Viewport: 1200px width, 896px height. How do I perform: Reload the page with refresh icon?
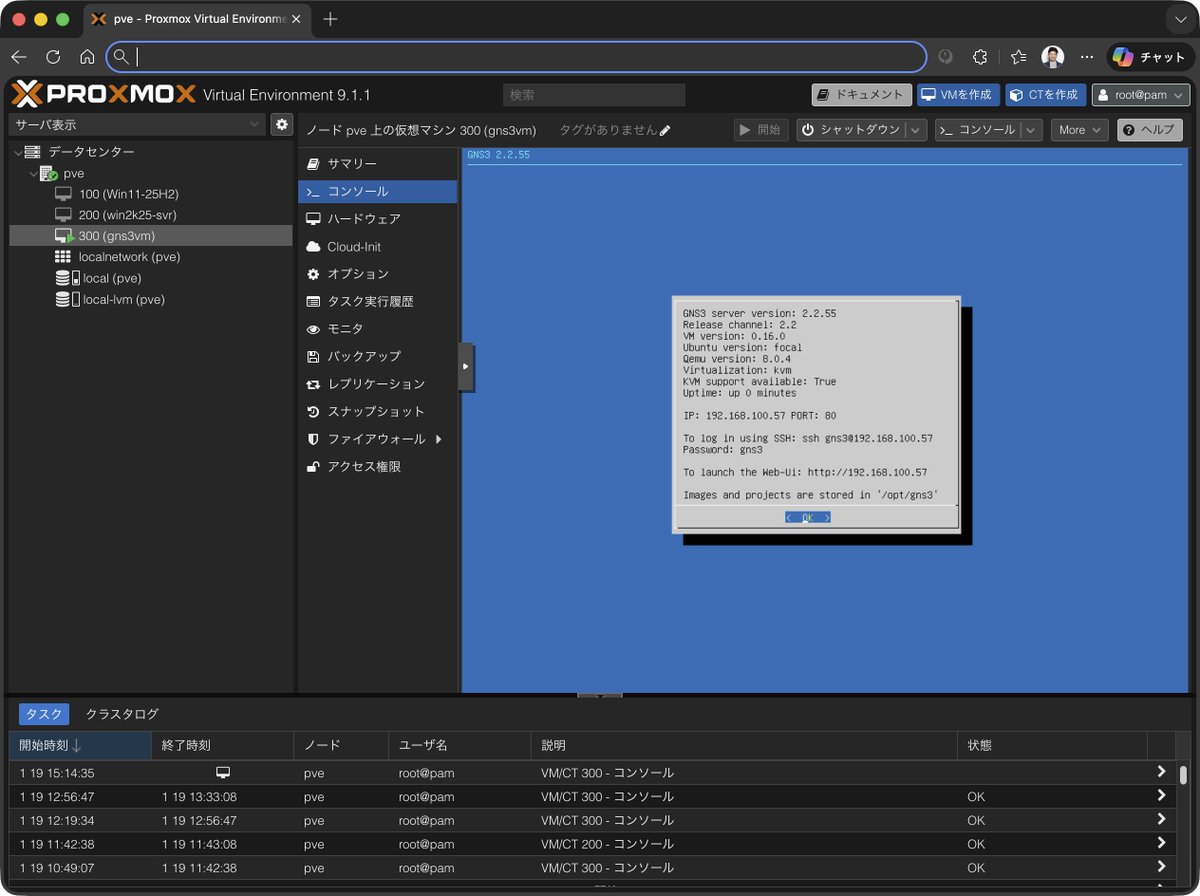[53, 57]
